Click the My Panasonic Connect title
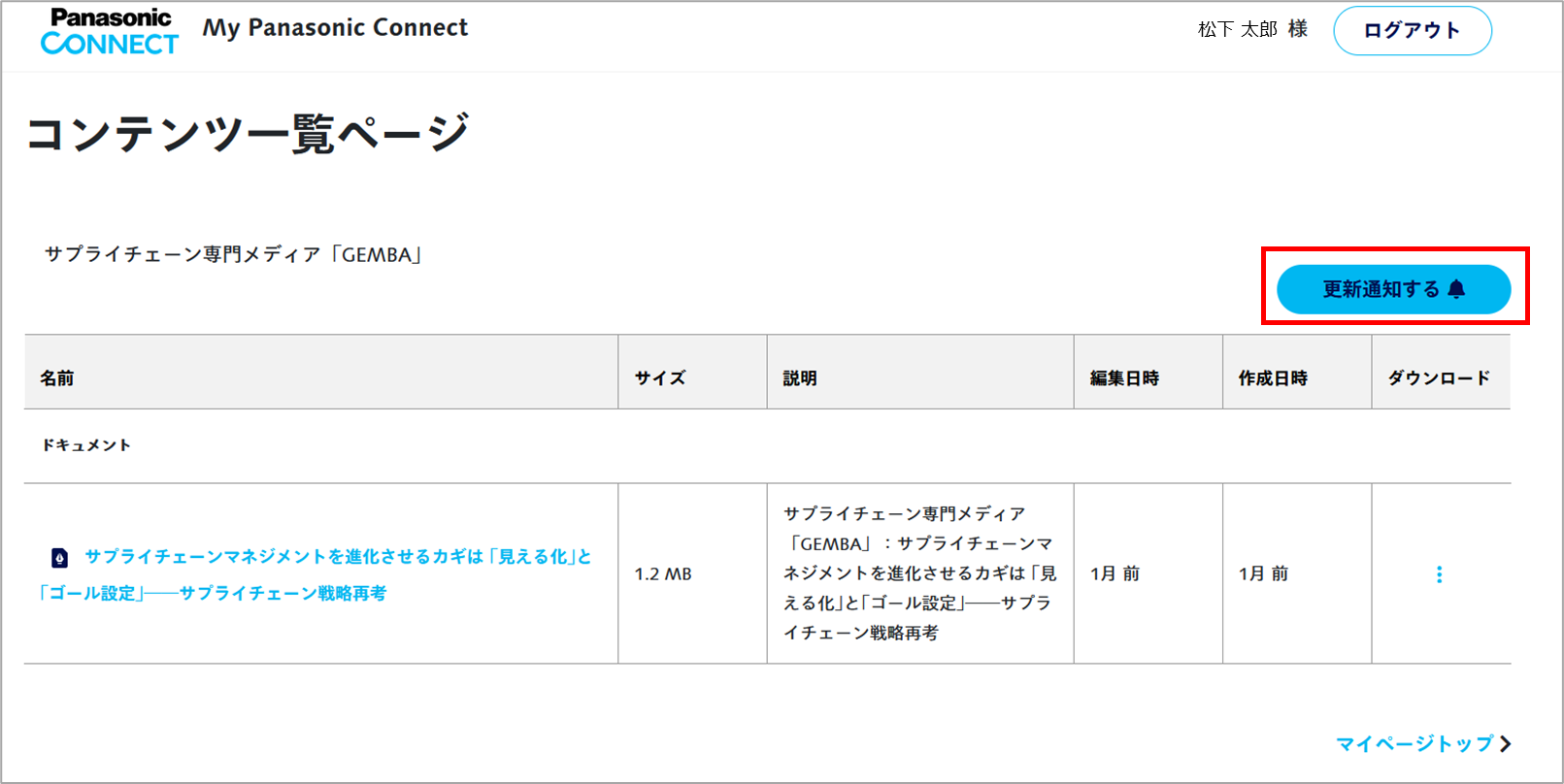Viewport: 1564px width, 784px height. tap(335, 28)
